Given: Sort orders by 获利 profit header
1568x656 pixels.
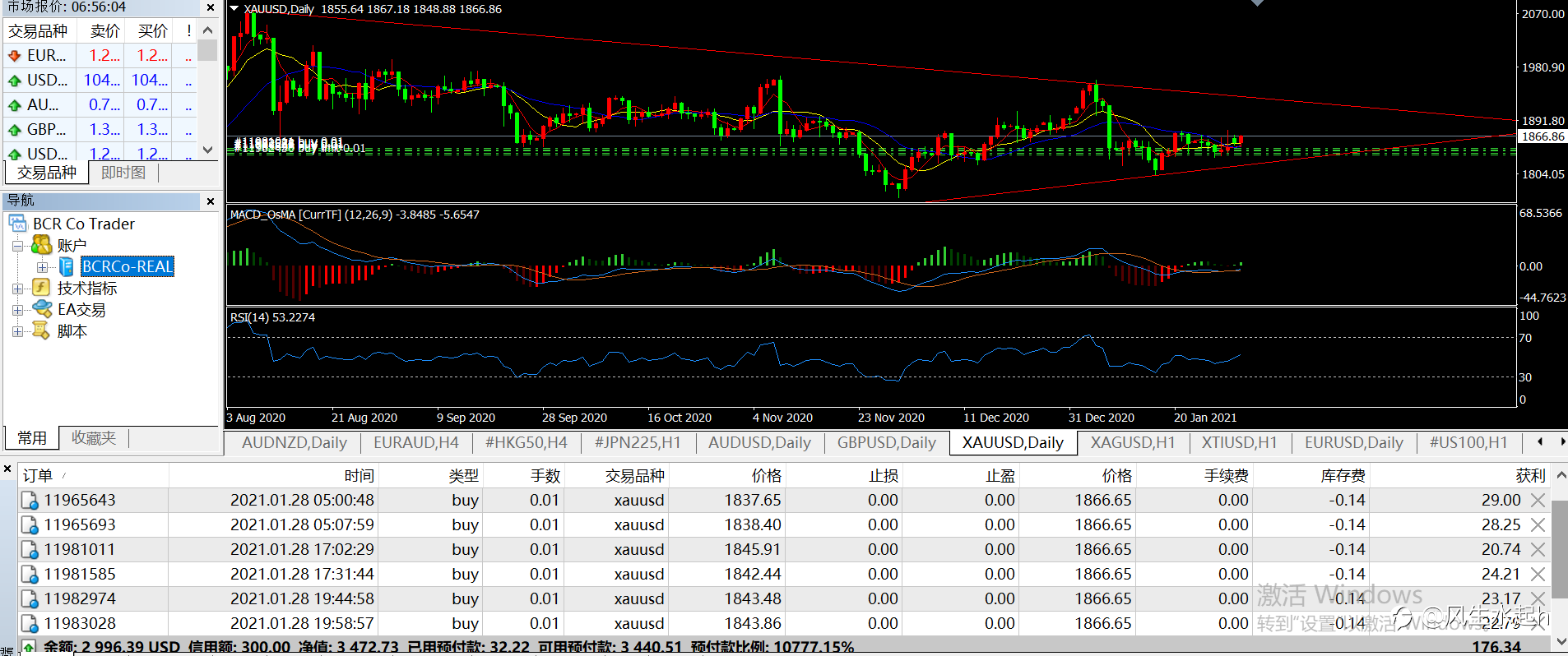Looking at the screenshot, I should pos(1461,475).
